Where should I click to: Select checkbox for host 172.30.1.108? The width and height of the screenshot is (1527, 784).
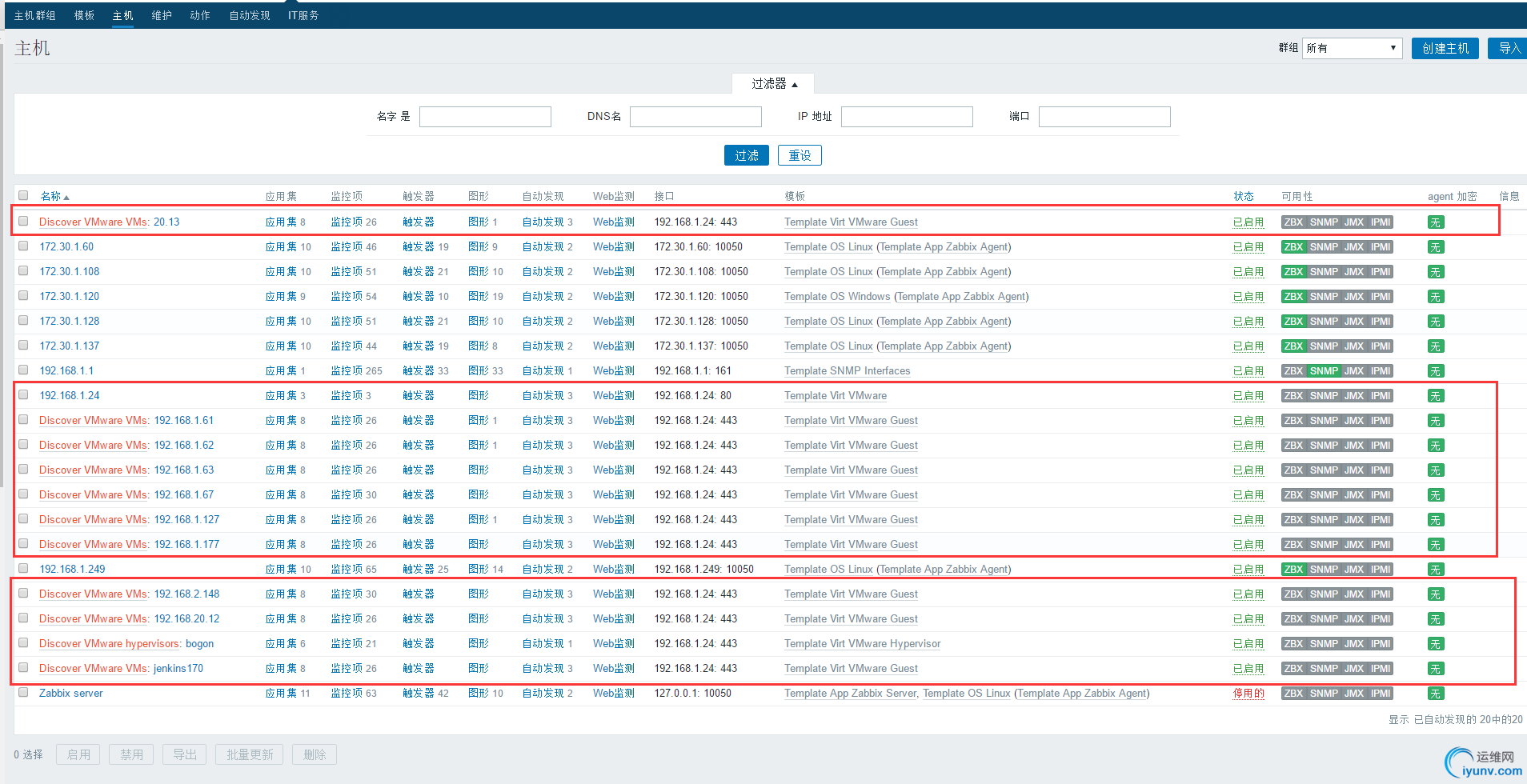tap(23, 270)
